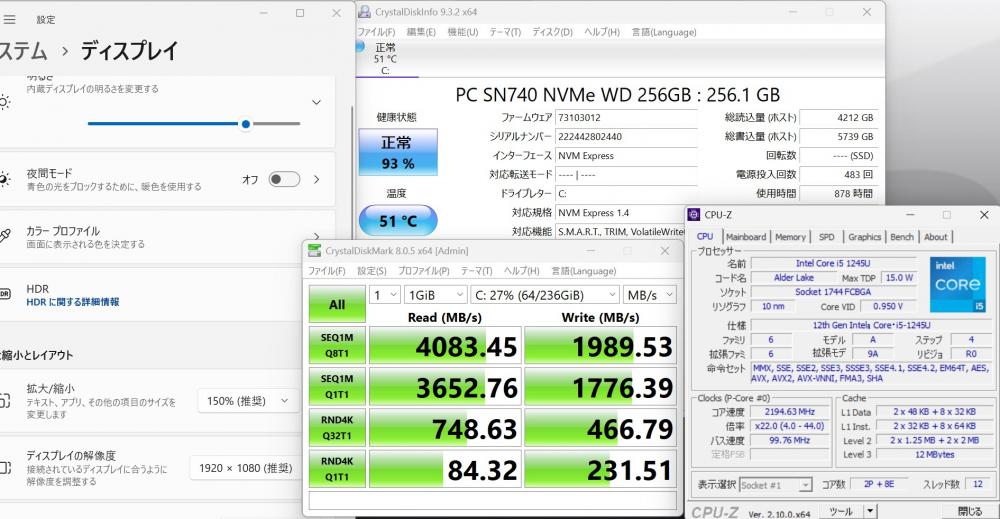Switch to the CPU-Z Graphics tab
Image resolution: width=1000 pixels, height=519 pixels.
point(864,237)
